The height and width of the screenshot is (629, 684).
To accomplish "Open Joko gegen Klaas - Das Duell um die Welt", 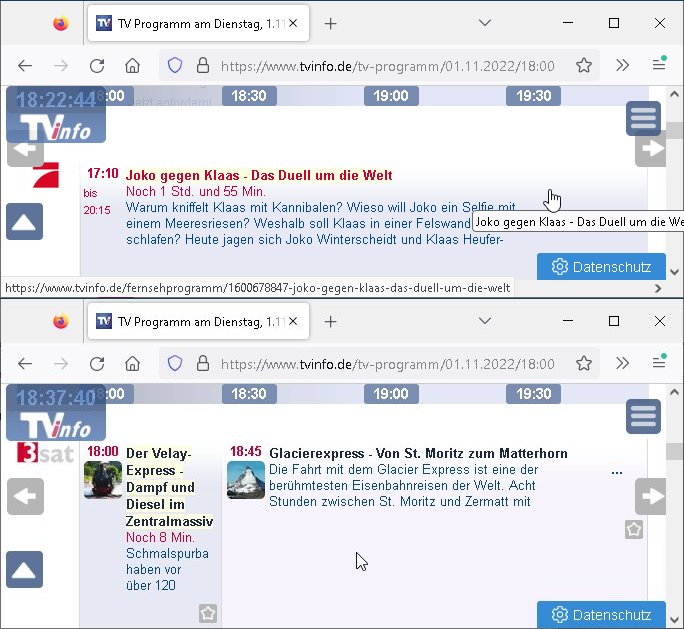I will click(x=259, y=175).
